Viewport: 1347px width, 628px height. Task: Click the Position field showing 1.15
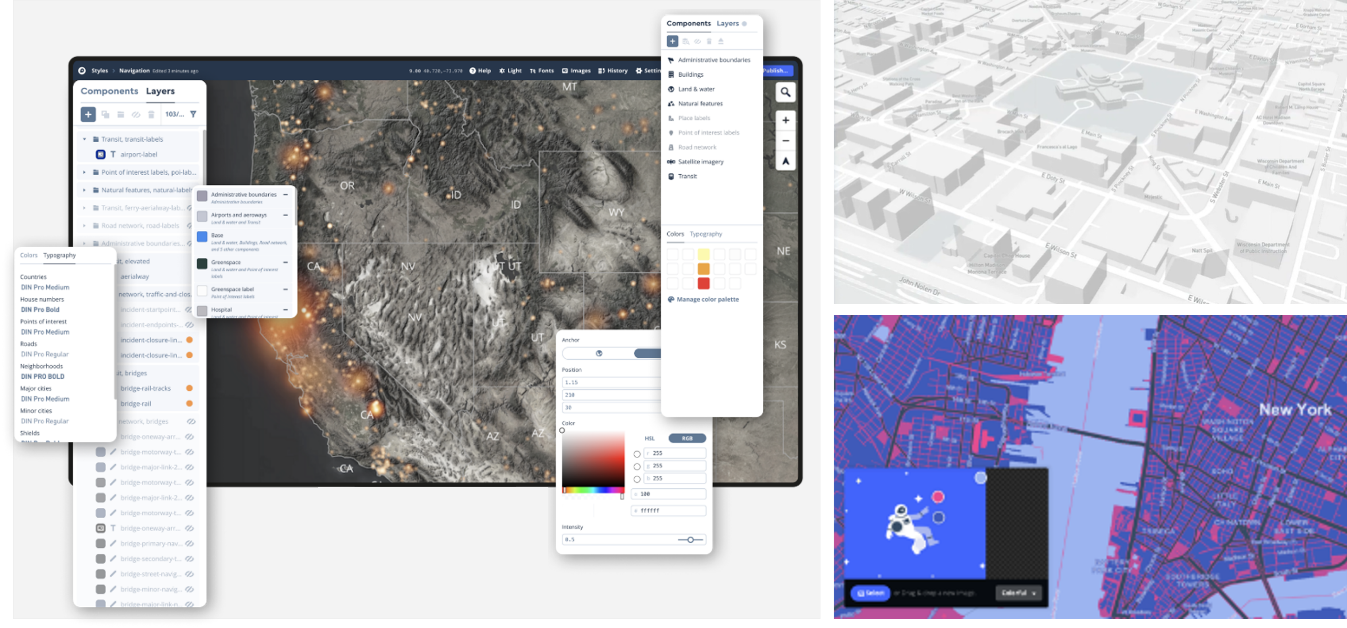point(612,383)
